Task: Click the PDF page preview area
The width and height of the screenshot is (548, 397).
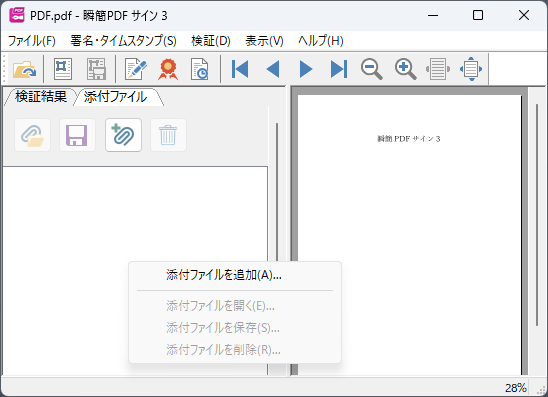Action: (409, 234)
